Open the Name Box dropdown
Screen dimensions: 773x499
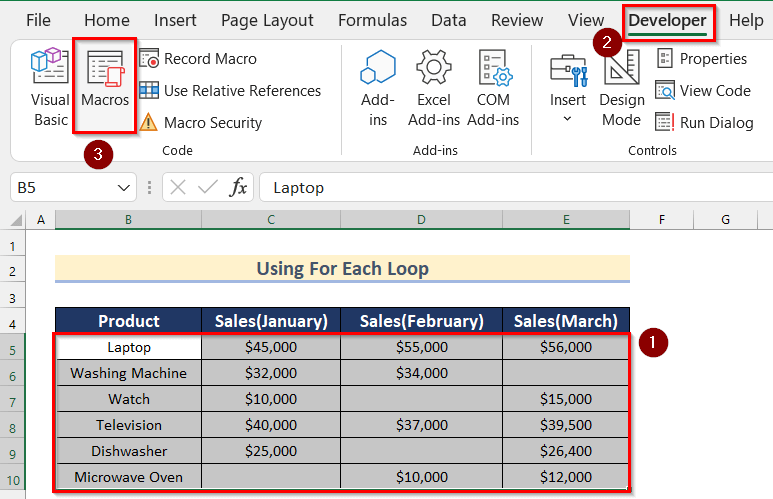[125, 188]
